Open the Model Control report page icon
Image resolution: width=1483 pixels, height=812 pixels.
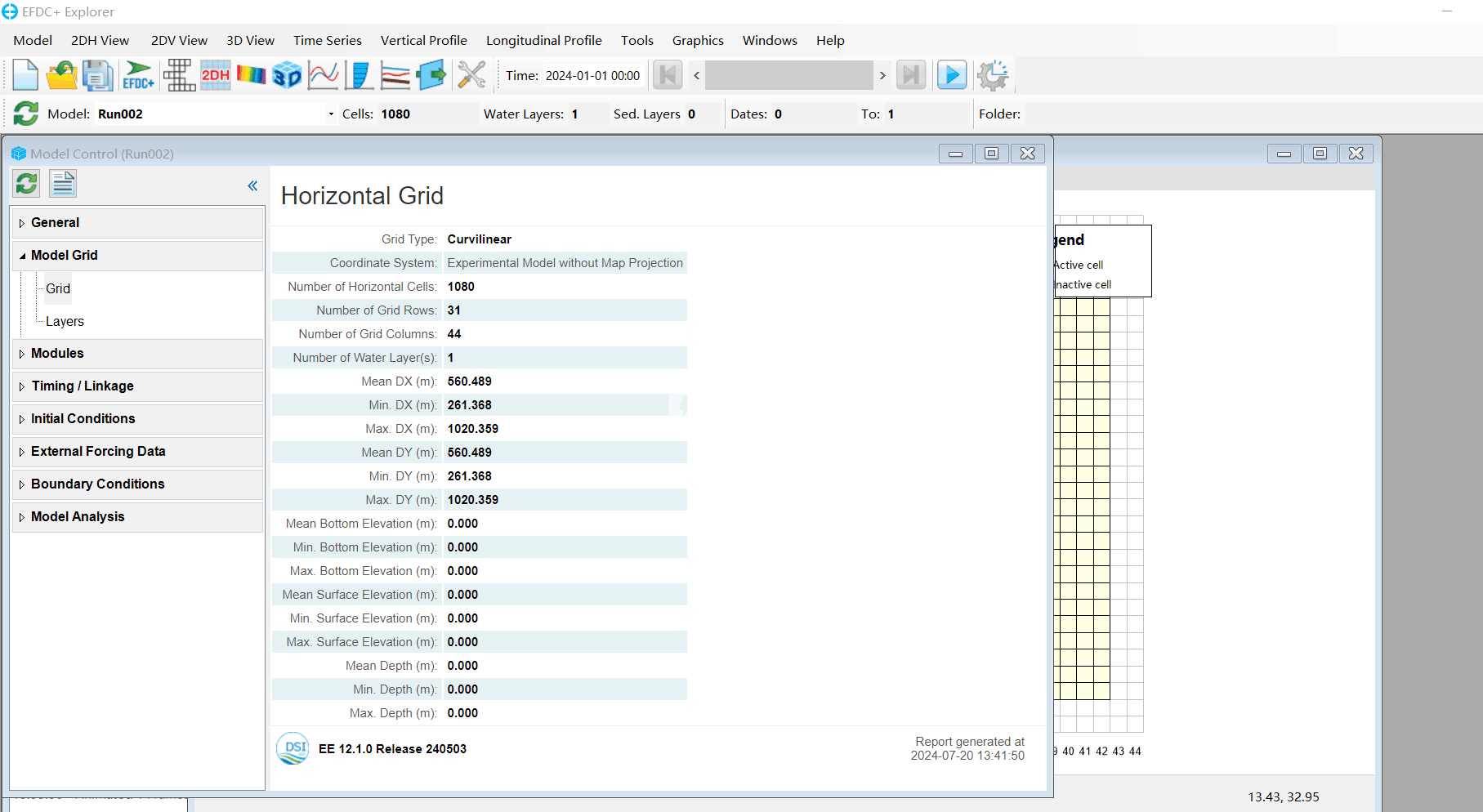tap(63, 184)
